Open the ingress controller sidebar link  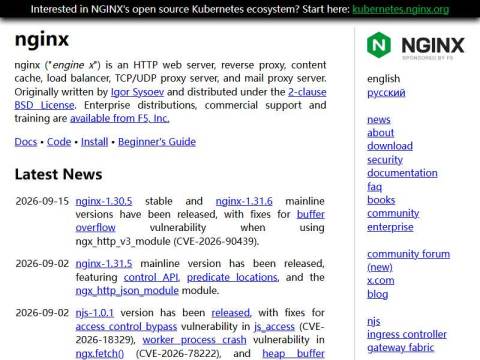(407, 334)
